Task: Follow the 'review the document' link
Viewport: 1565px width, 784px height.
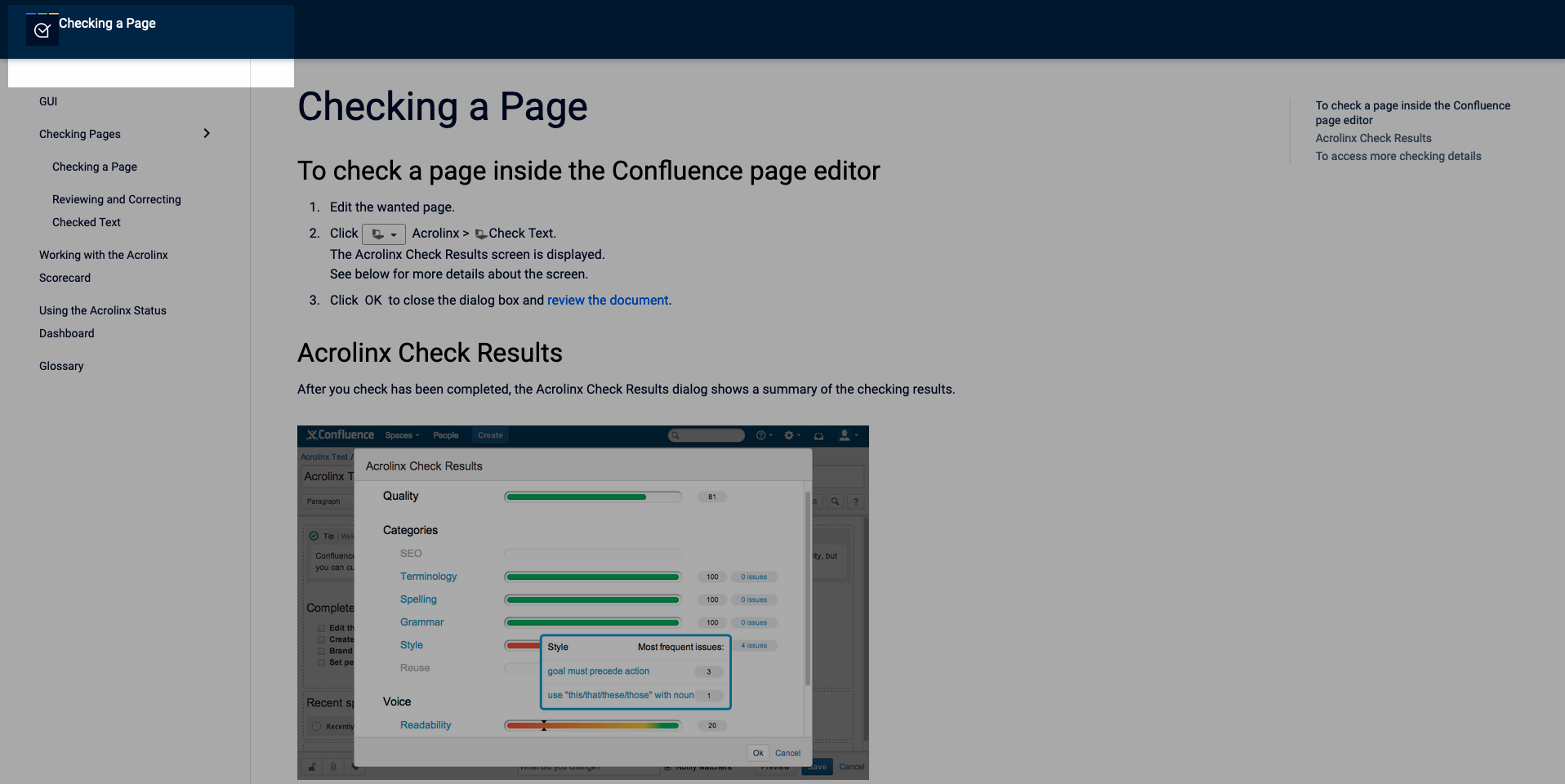Action: click(x=608, y=300)
